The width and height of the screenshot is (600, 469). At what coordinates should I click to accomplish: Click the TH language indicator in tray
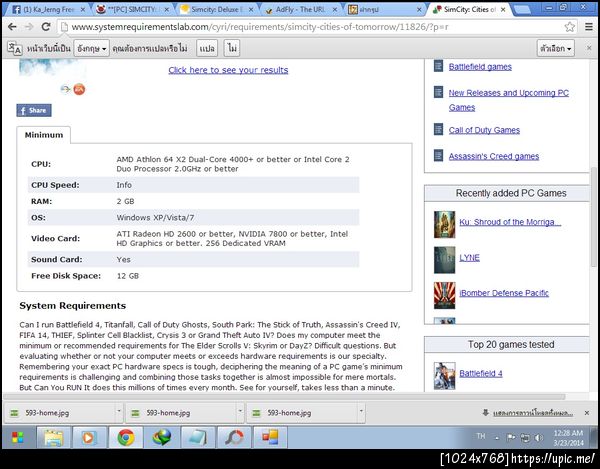[x=481, y=436]
